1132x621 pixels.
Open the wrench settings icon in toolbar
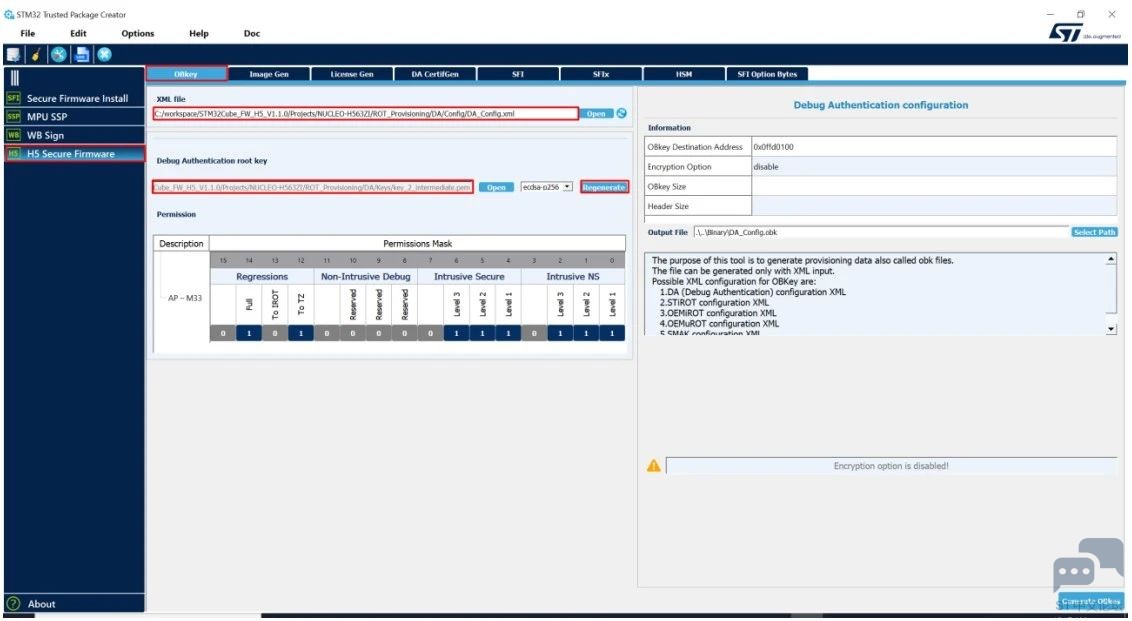pyautogui.click(x=58, y=54)
